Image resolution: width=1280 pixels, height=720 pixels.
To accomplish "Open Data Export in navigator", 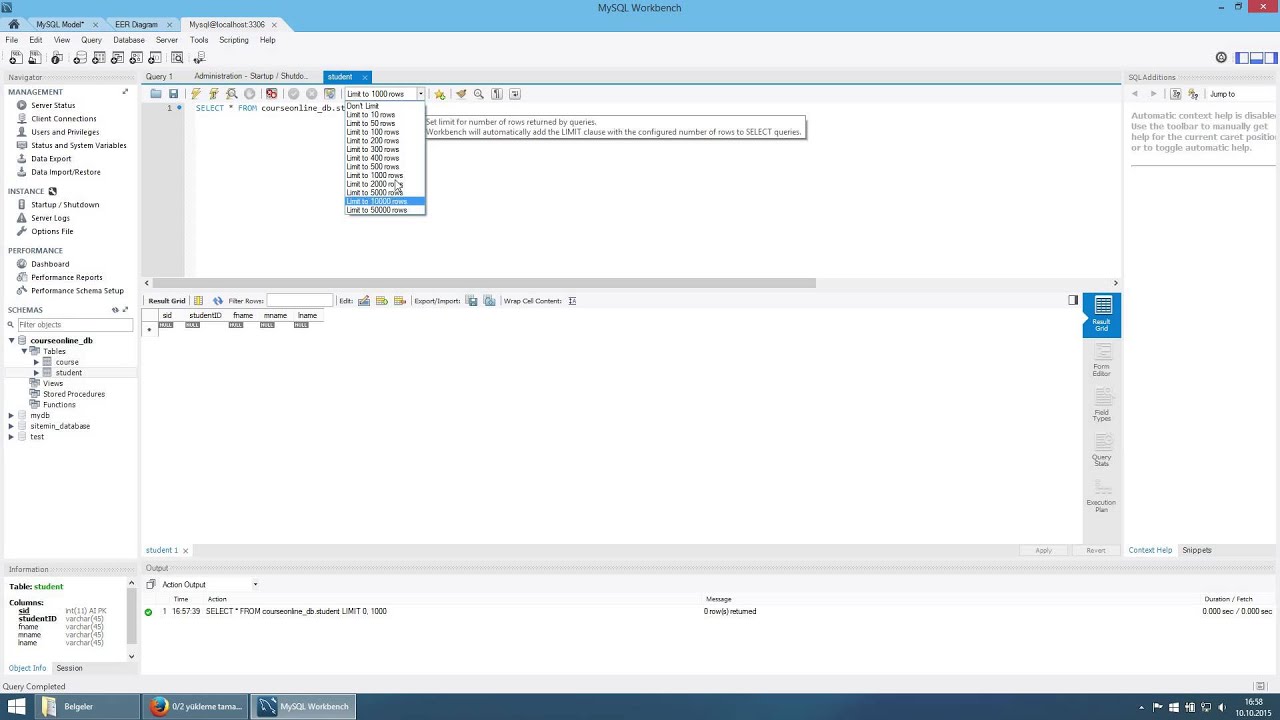I will (51, 158).
